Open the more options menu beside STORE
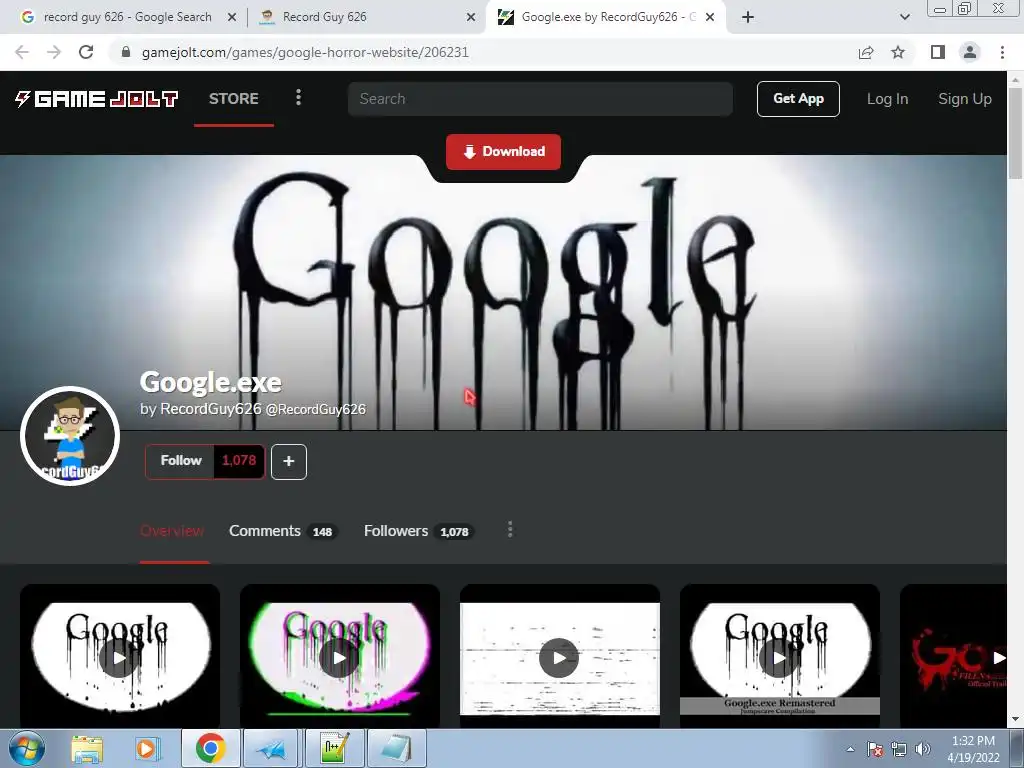Viewport: 1024px width, 768px height. (298, 98)
